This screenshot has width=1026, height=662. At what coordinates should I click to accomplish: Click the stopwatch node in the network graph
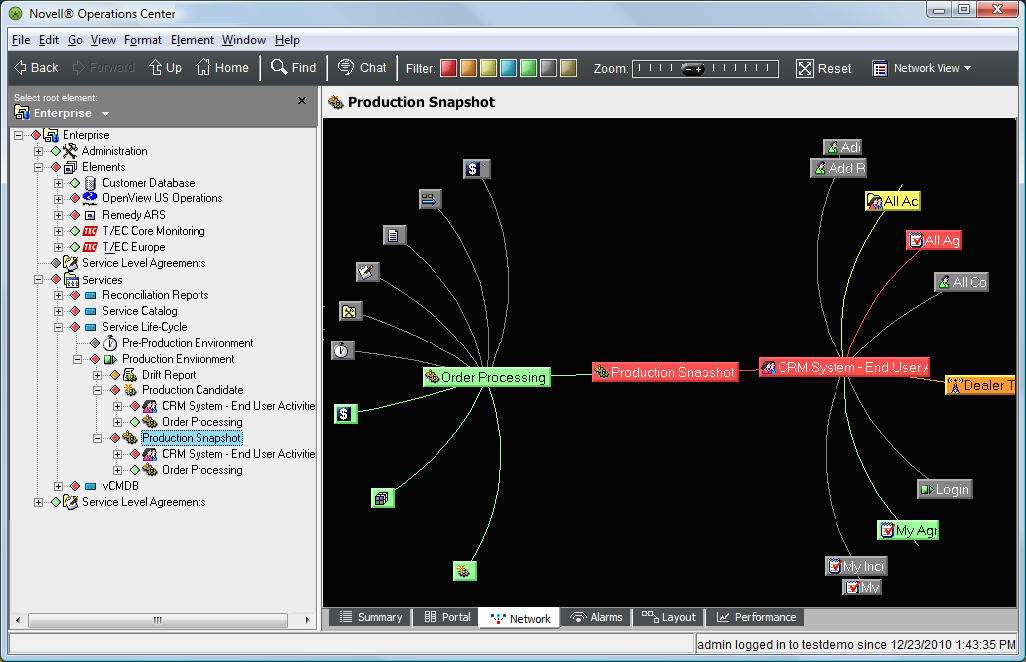(x=342, y=351)
